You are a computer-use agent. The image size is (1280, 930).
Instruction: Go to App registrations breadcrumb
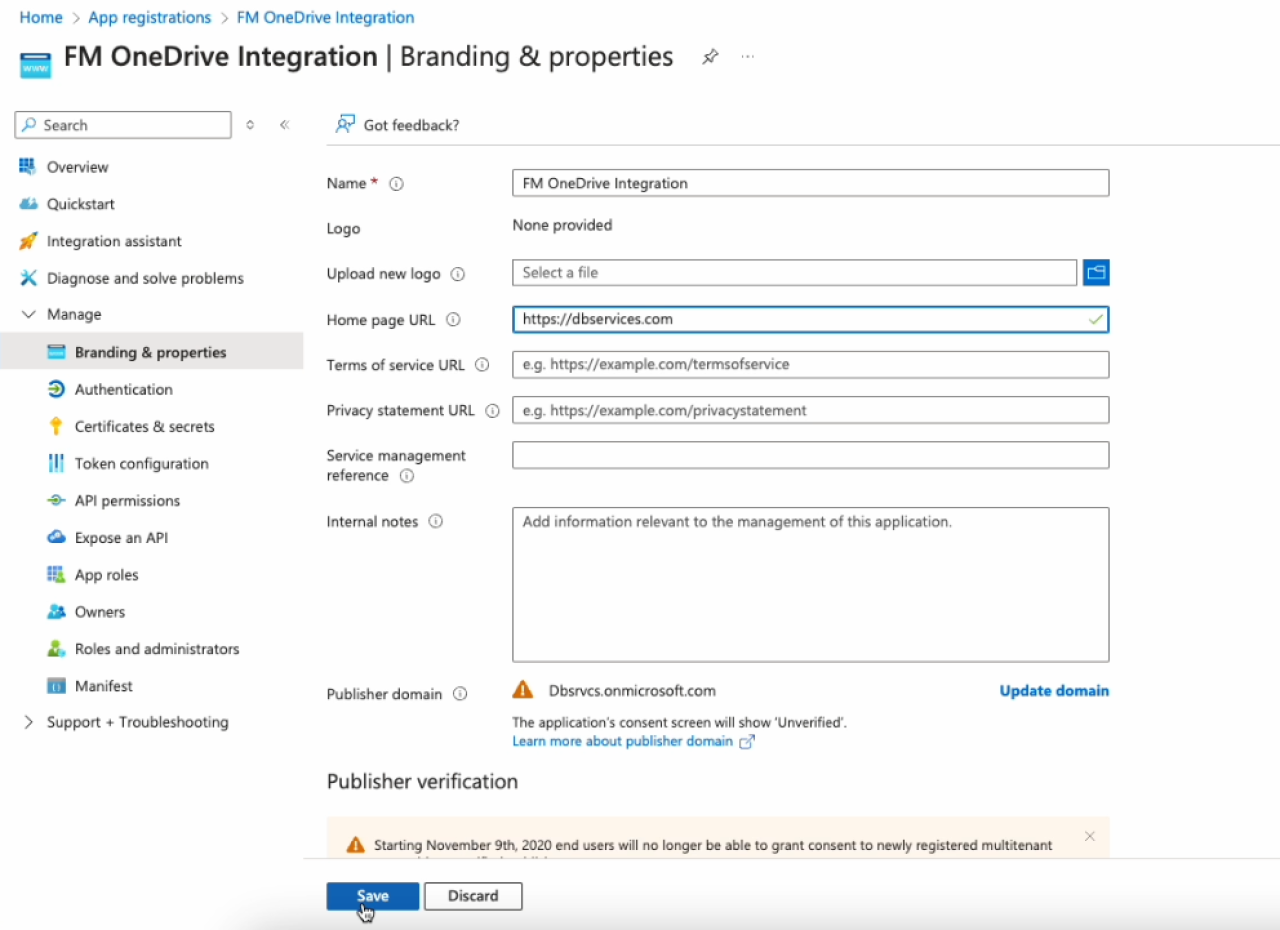(x=150, y=17)
